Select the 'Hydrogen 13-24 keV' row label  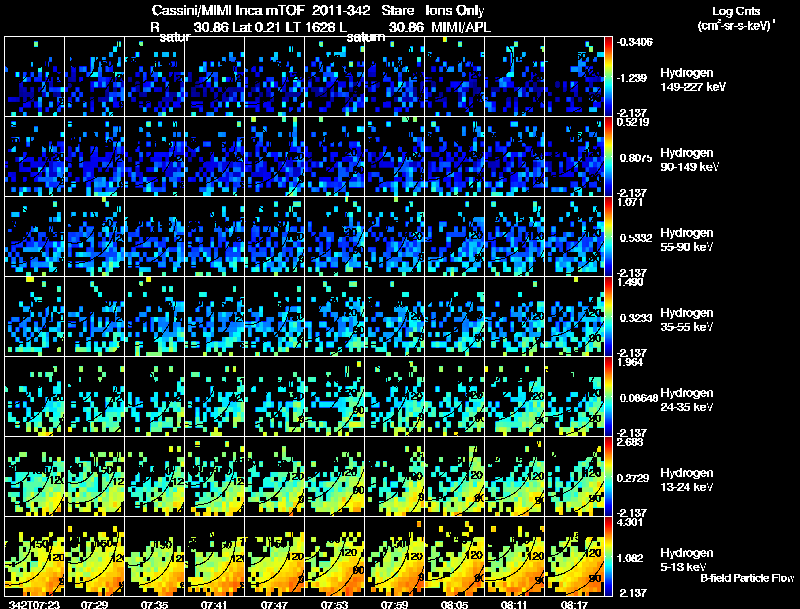coord(687,480)
